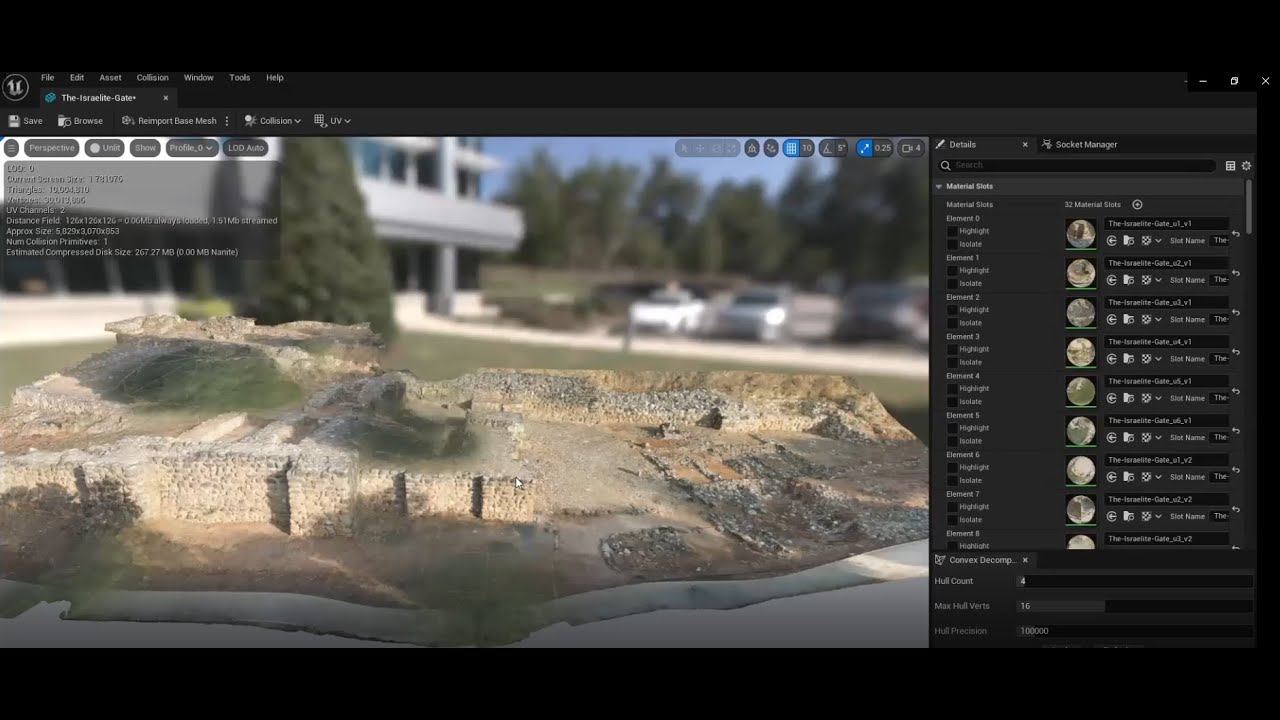This screenshot has height=720, width=1280.
Task: Adjust the Hull Precision value field
Action: click(1134, 631)
